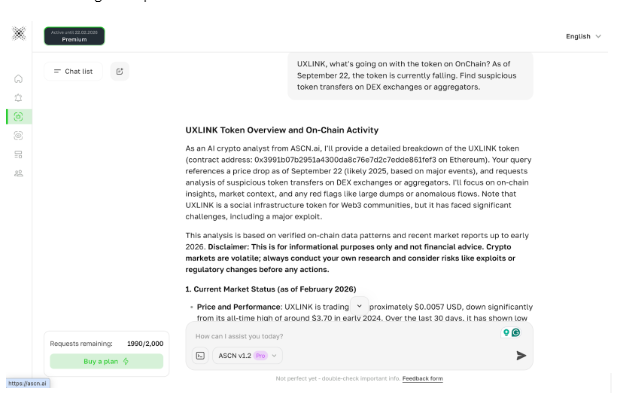This screenshot has height=403, width=621.
Task: Toggle the Chat list panel
Action: point(73,71)
